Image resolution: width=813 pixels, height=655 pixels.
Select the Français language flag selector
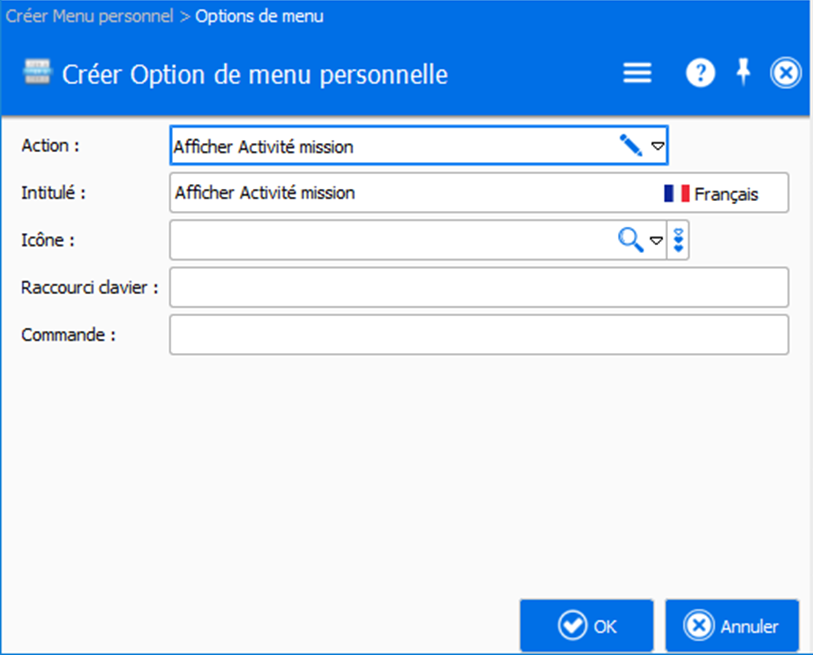tap(711, 194)
